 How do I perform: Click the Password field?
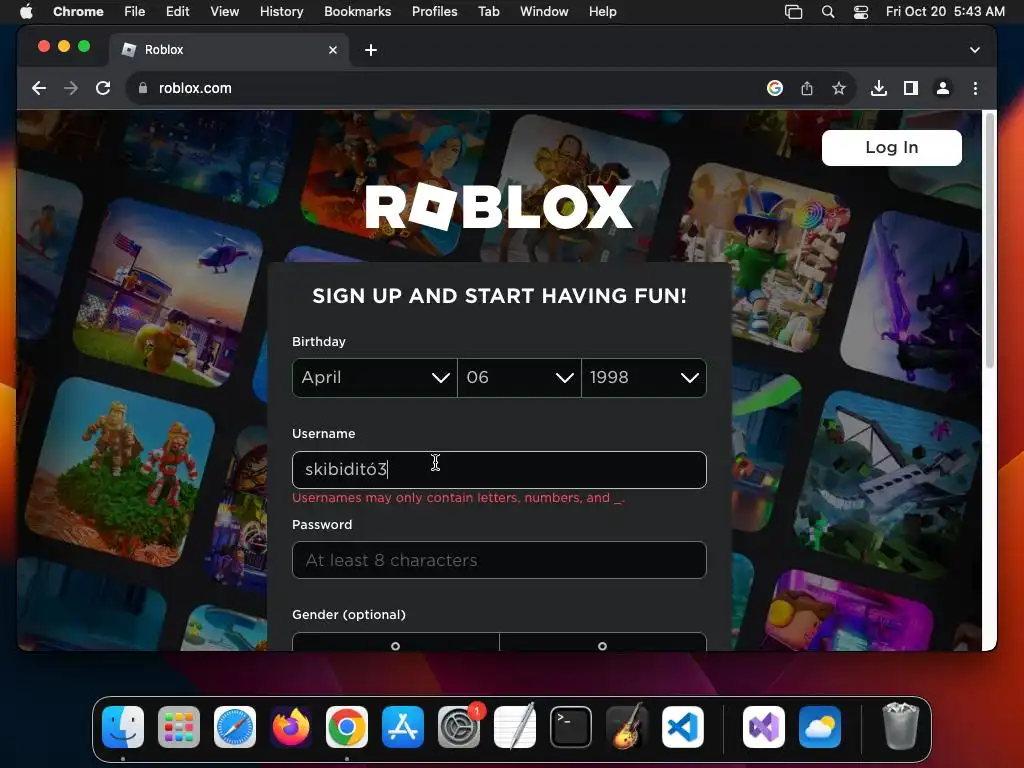[x=499, y=560]
